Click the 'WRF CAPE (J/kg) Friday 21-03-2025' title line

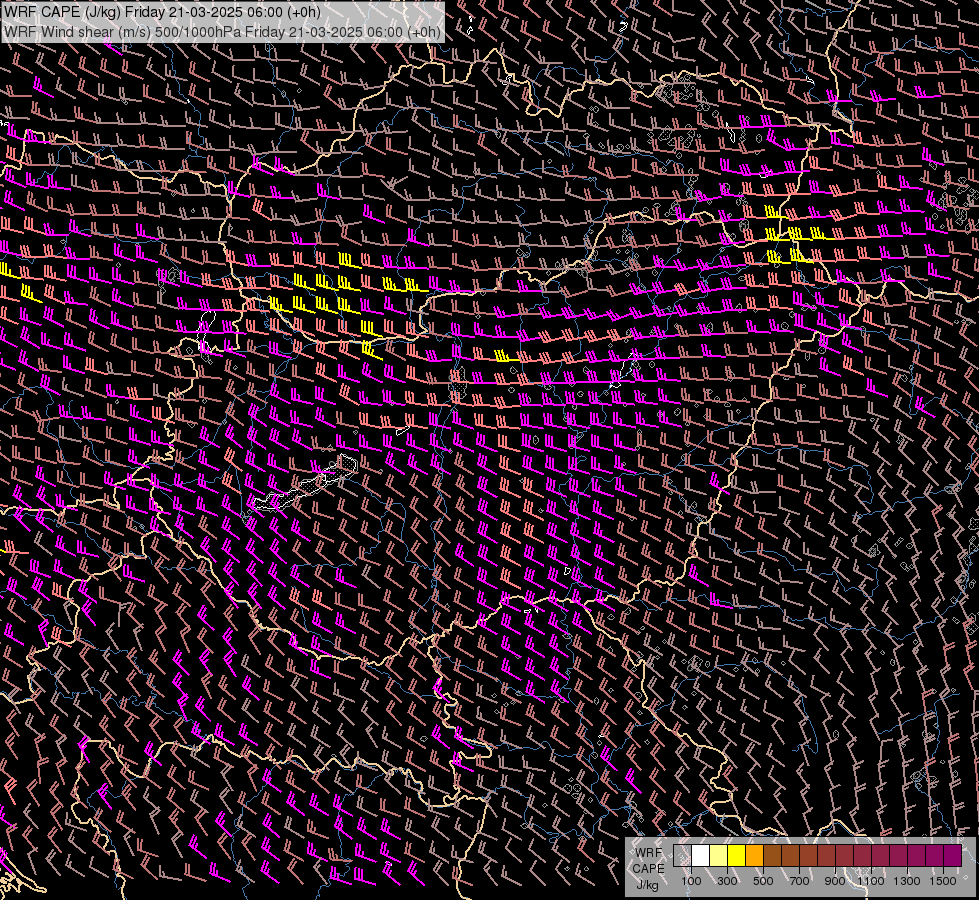click(163, 12)
